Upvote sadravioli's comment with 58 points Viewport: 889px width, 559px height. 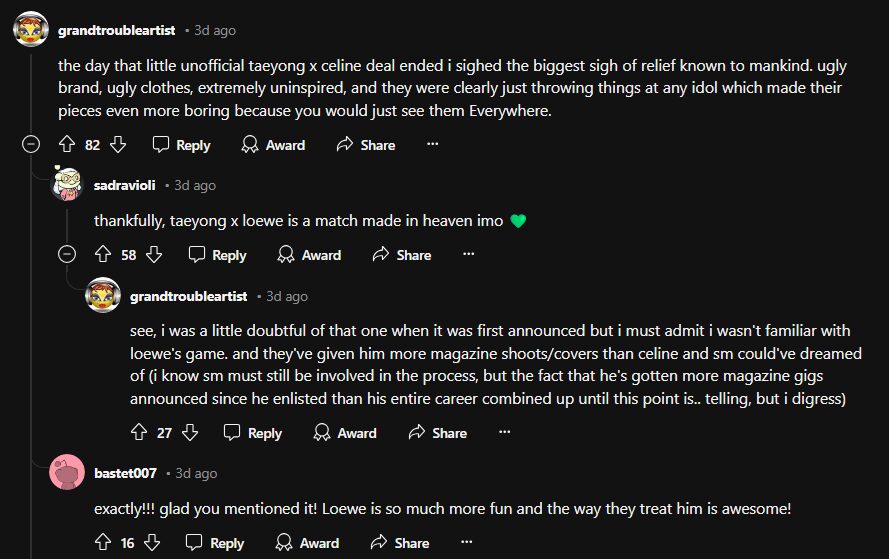pos(104,255)
